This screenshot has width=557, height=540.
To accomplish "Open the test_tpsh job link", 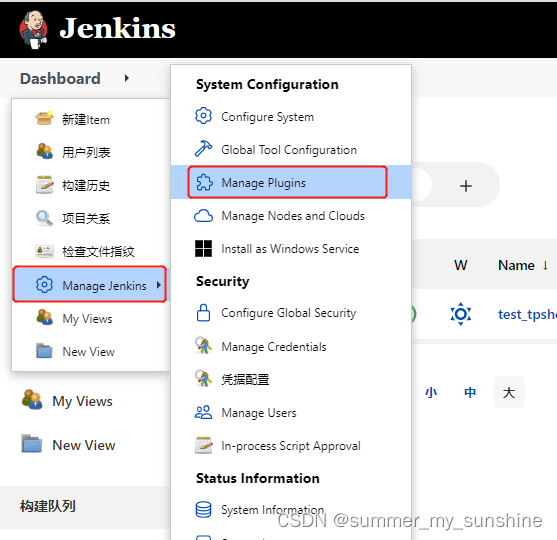I will 527,314.
